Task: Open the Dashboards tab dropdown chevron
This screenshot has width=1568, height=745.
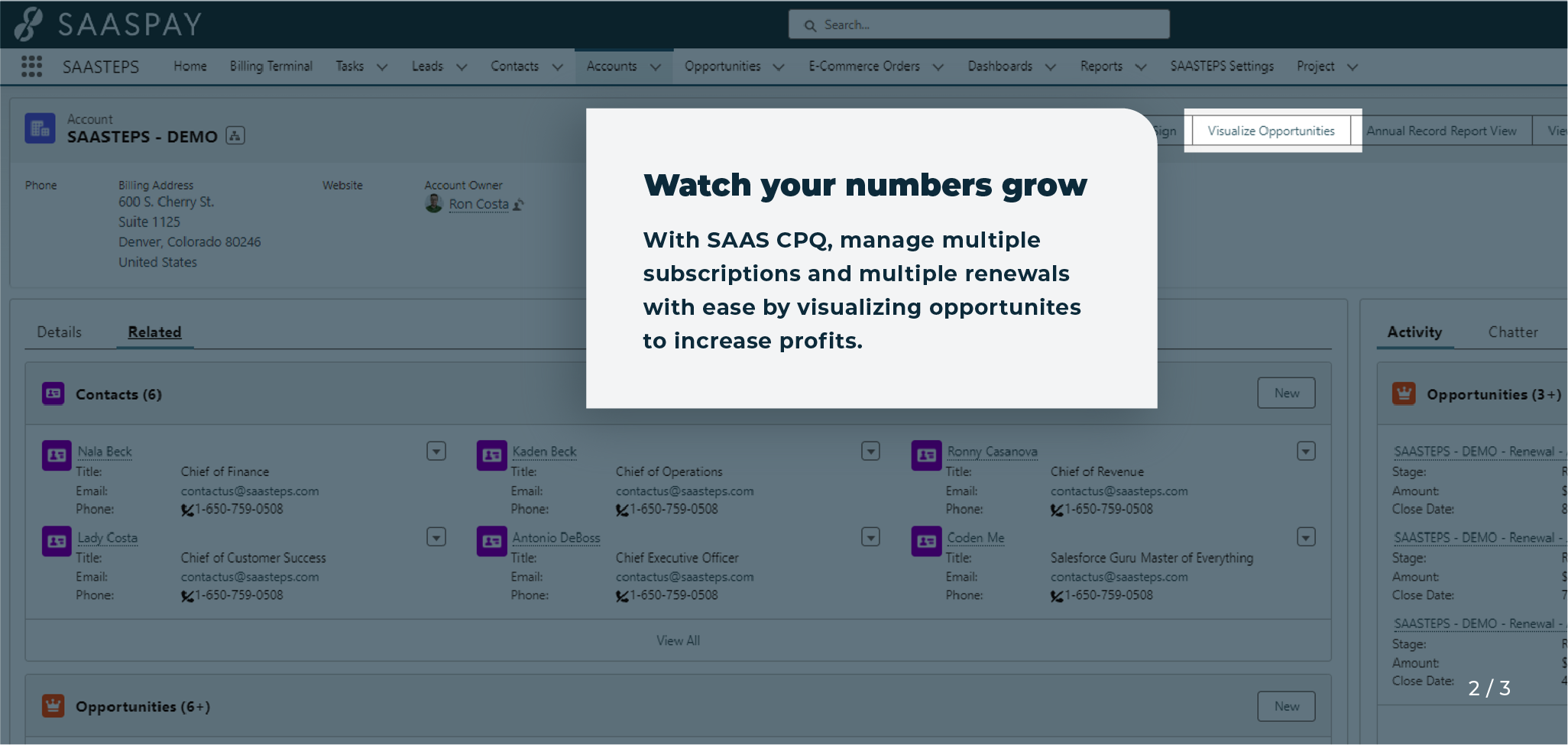Action: tap(1051, 67)
